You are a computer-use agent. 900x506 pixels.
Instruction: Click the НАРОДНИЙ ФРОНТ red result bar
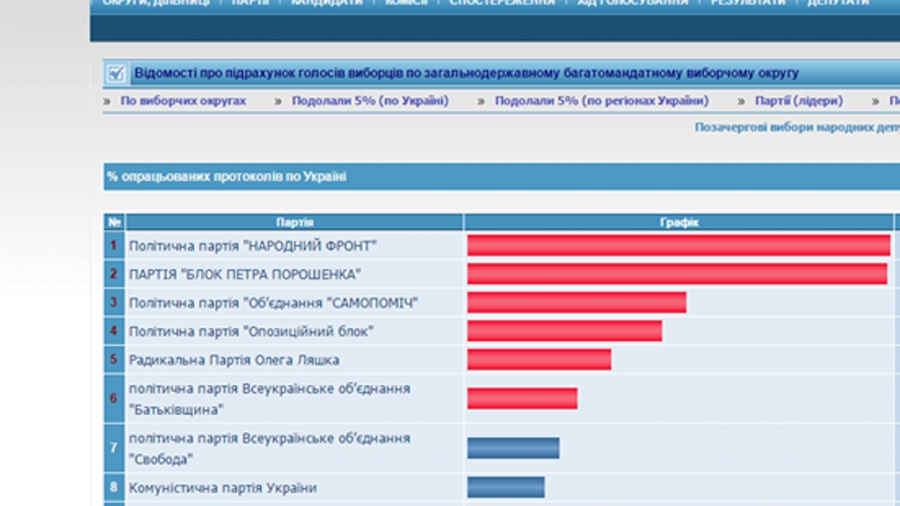click(678, 245)
